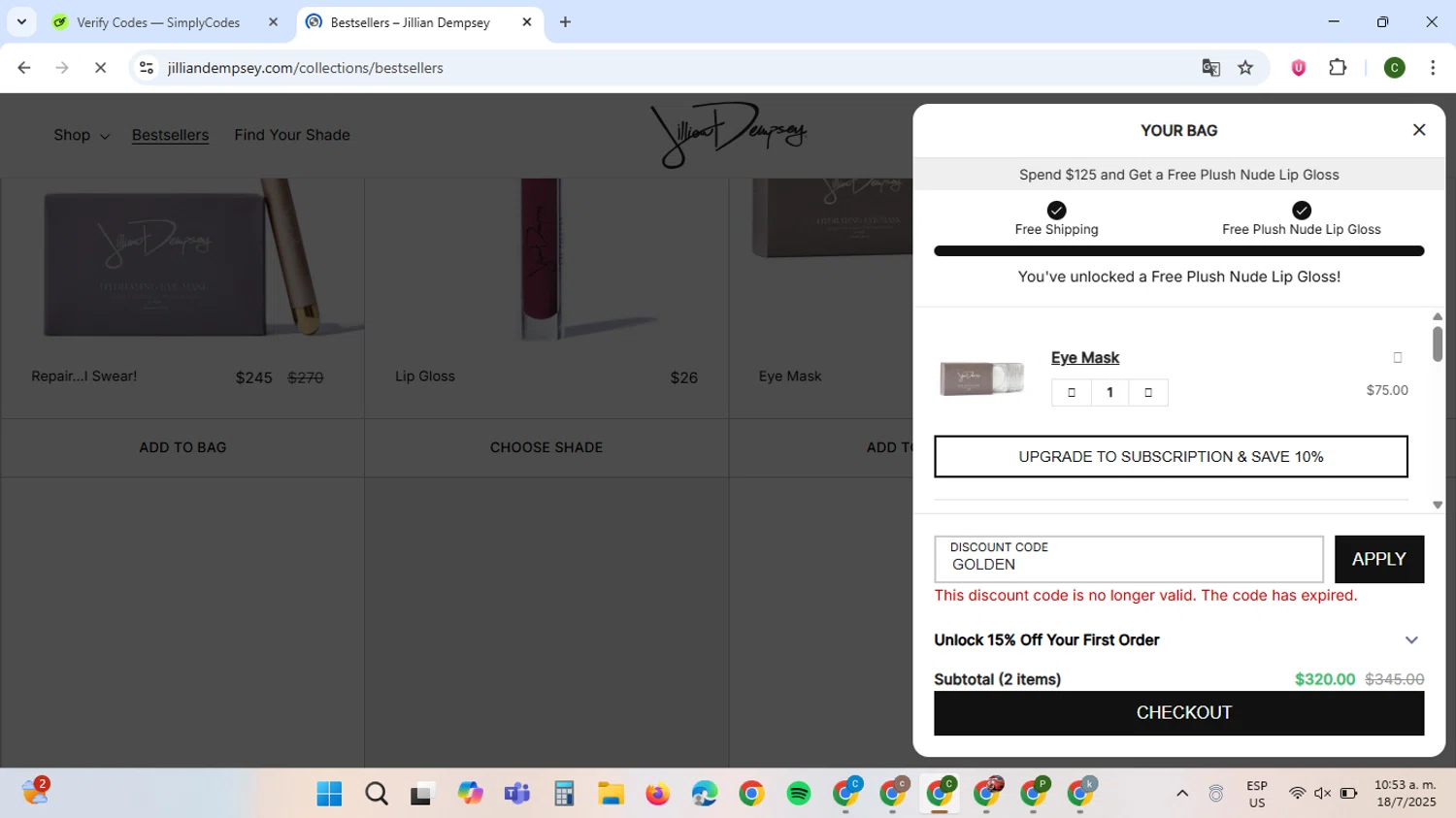The width and height of the screenshot is (1456, 818).
Task: Translate this page icon
Action: coord(1210,68)
